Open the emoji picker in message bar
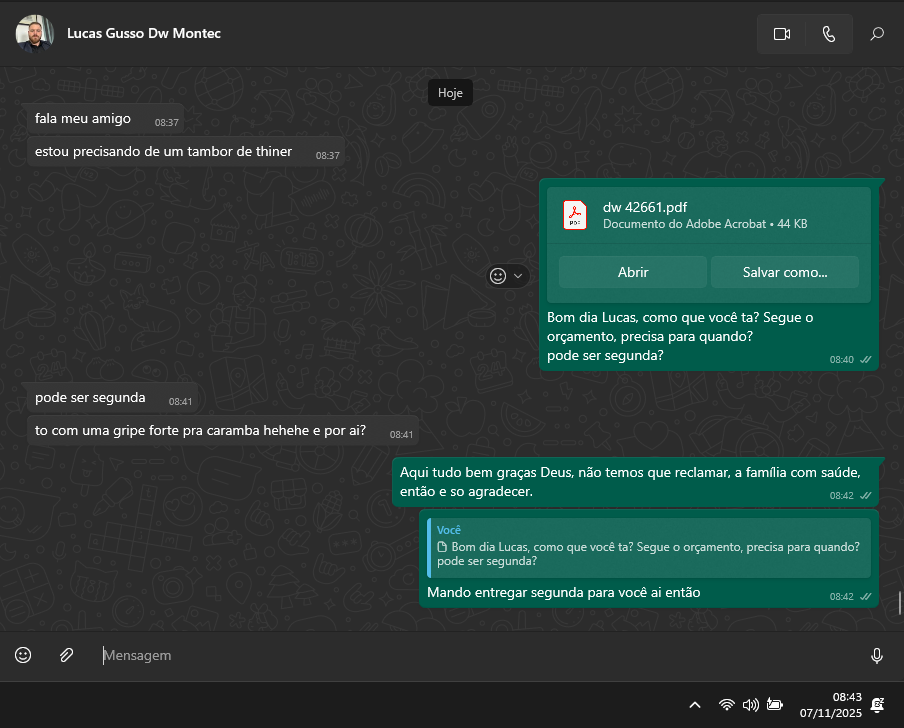The image size is (904, 728). (x=23, y=655)
